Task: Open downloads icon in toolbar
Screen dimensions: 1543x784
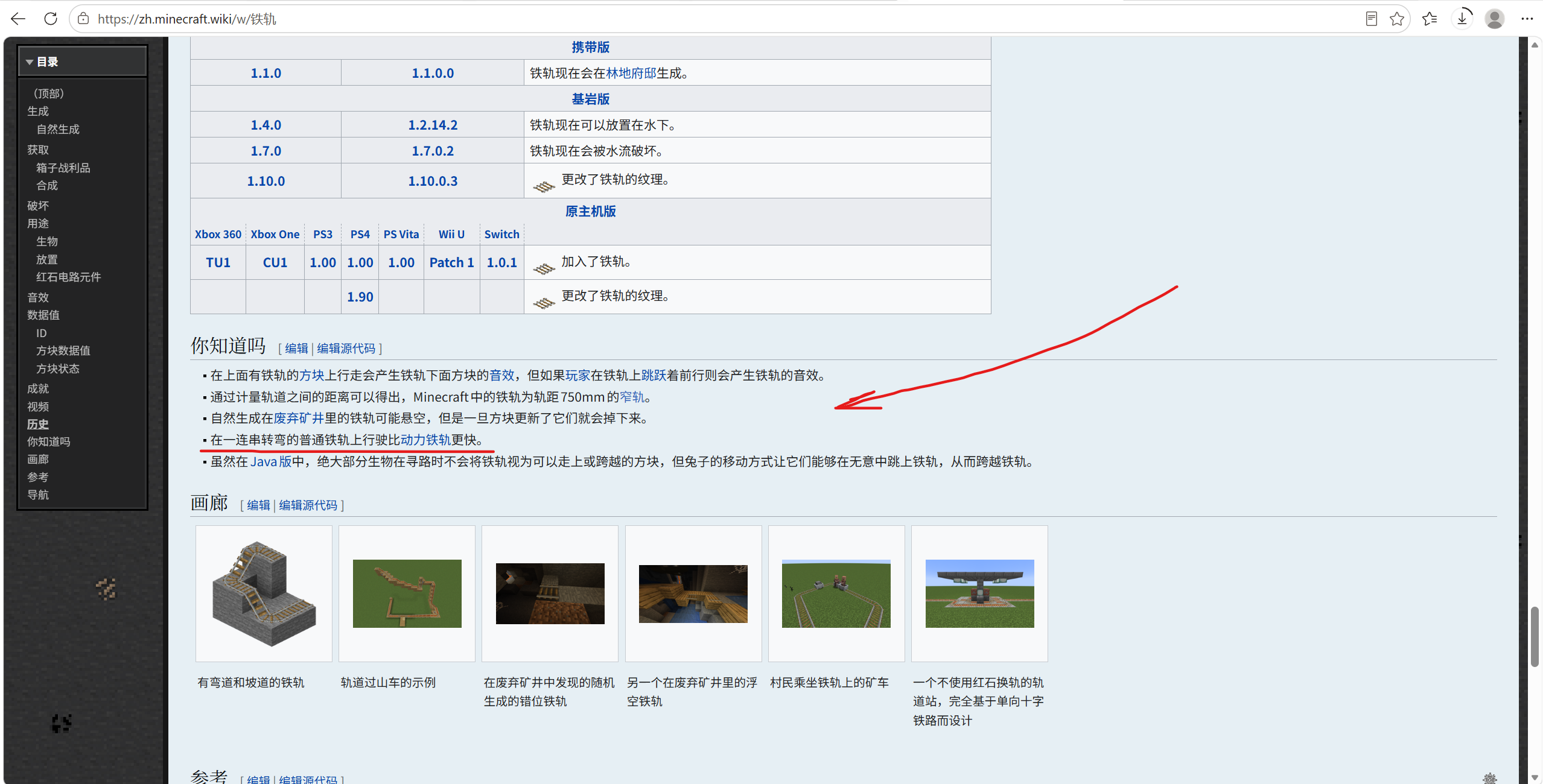Action: click(x=1462, y=19)
